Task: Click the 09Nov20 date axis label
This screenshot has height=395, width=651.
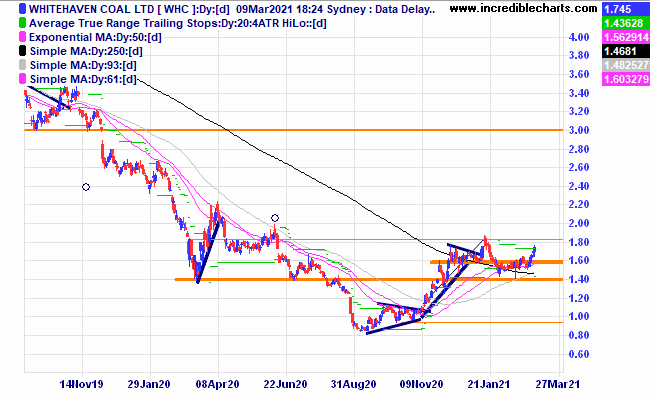Action: (422, 384)
